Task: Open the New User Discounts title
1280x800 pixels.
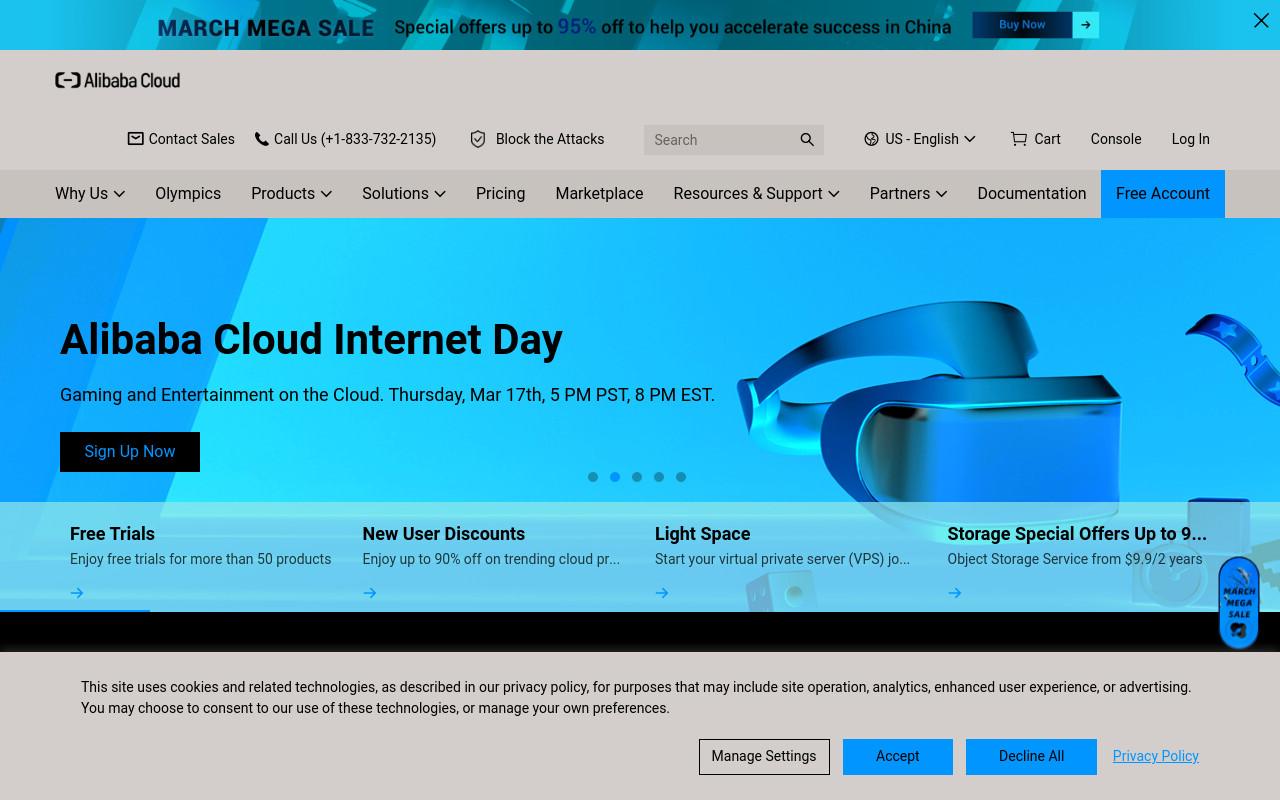Action: pos(443,534)
